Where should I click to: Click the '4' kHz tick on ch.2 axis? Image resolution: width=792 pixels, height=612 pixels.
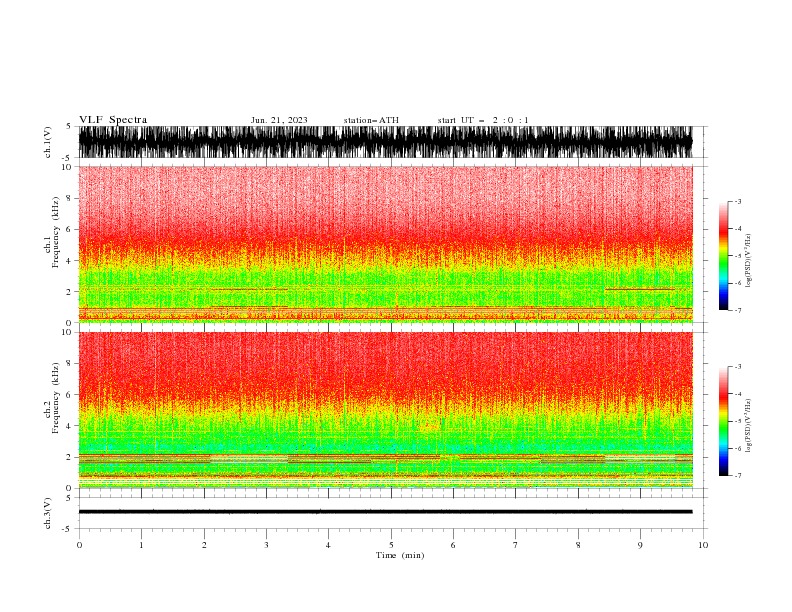pos(69,426)
